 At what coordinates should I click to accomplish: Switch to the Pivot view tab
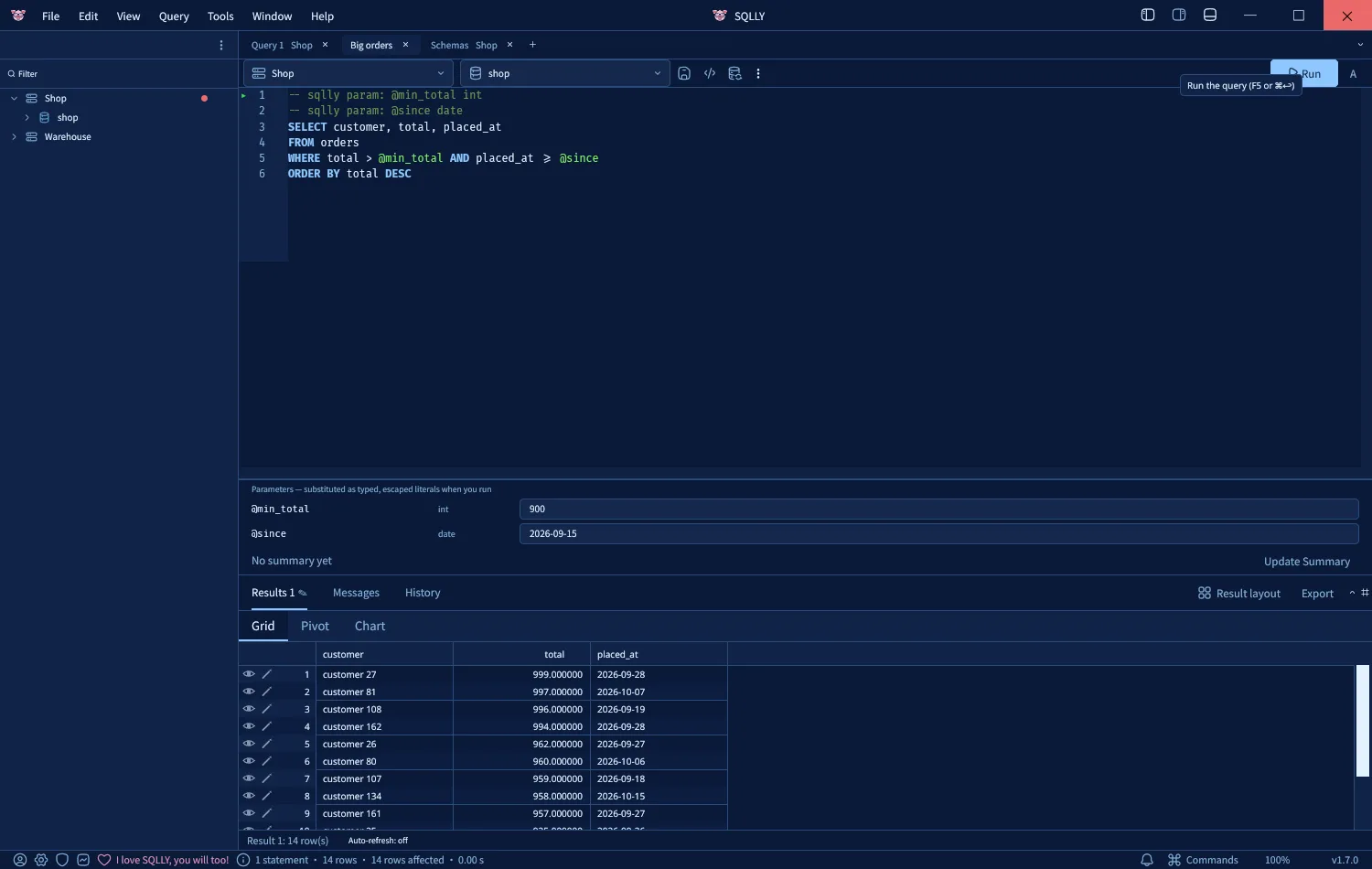click(x=315, y=626)
